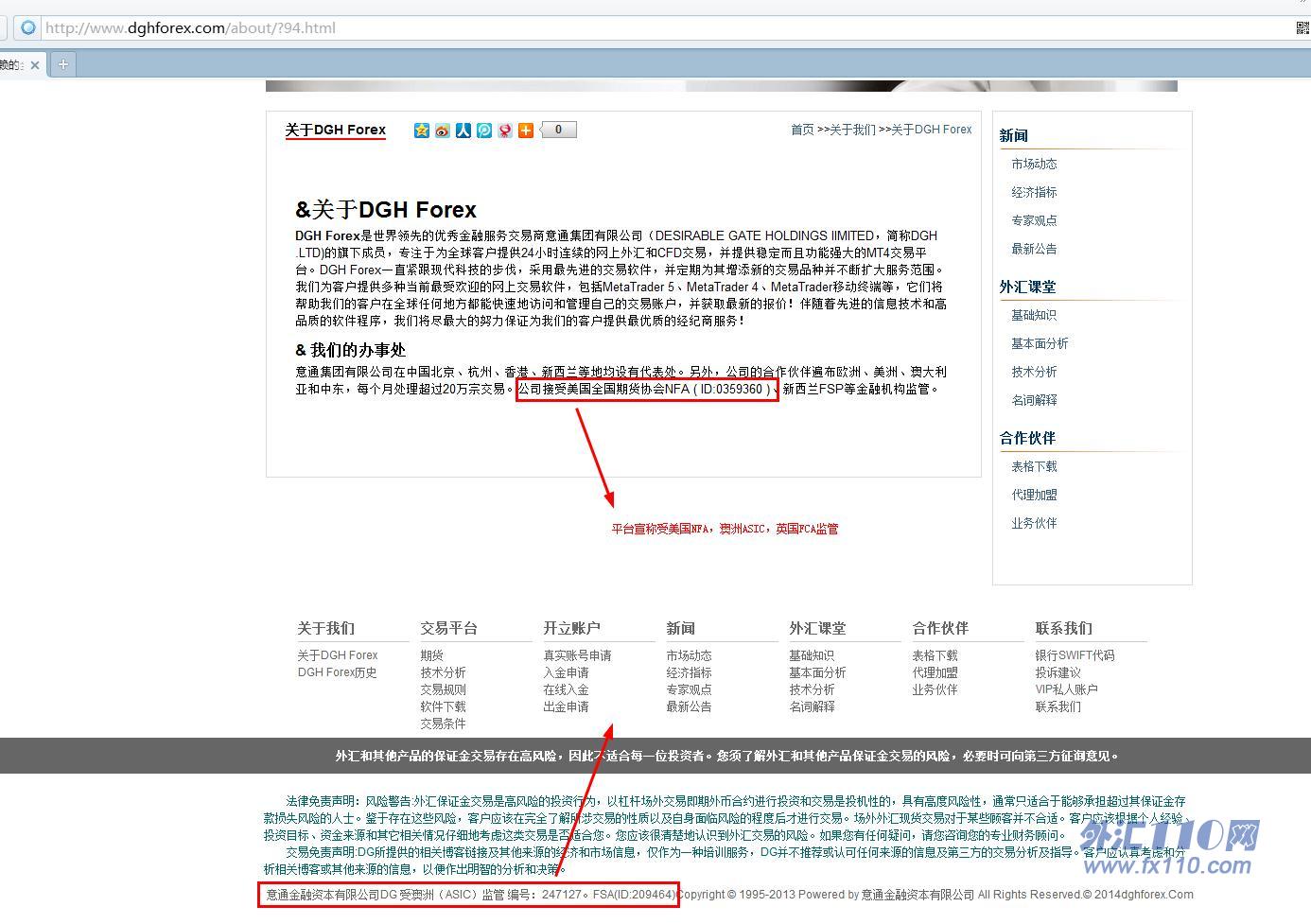Open 在线入金 in the footer
1311x924 pixels.
(567, 689)
